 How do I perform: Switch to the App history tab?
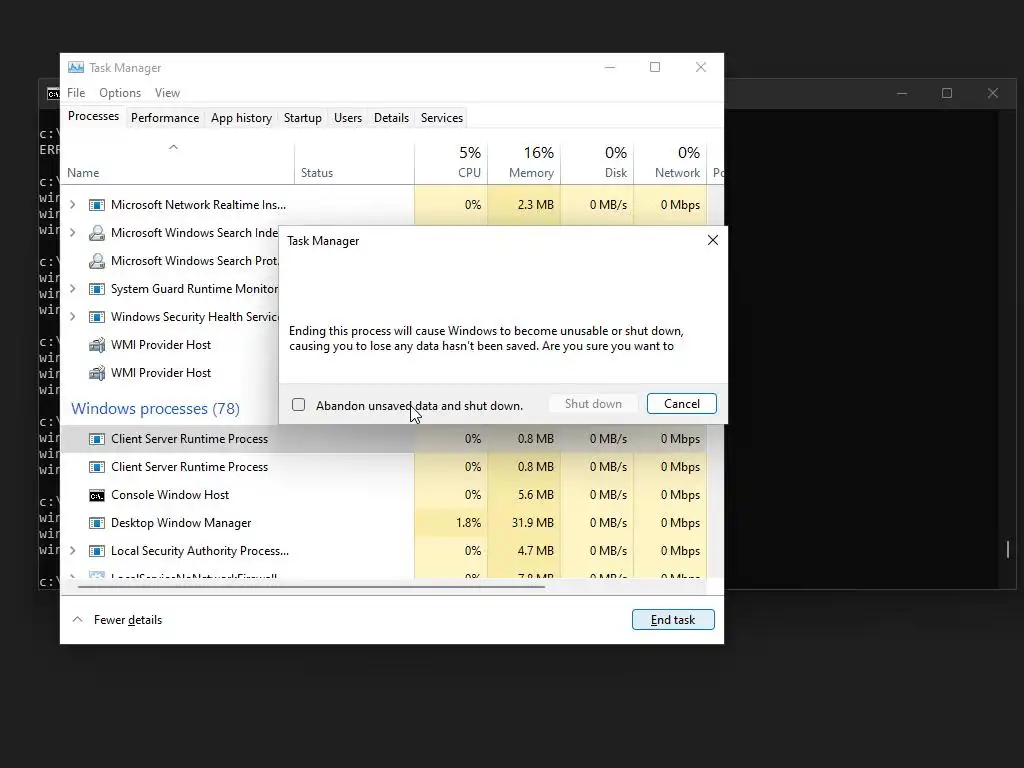click(241, 118)
